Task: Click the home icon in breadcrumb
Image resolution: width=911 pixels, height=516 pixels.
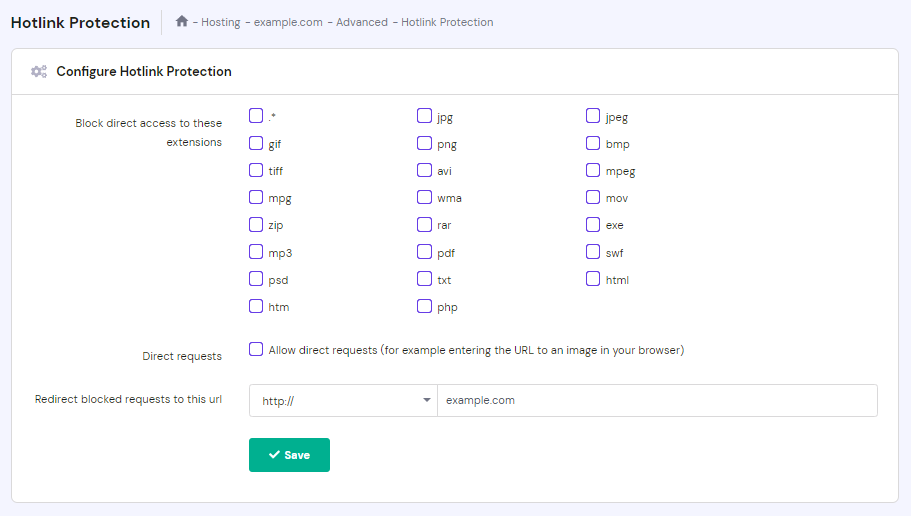Action: [181, 21]
